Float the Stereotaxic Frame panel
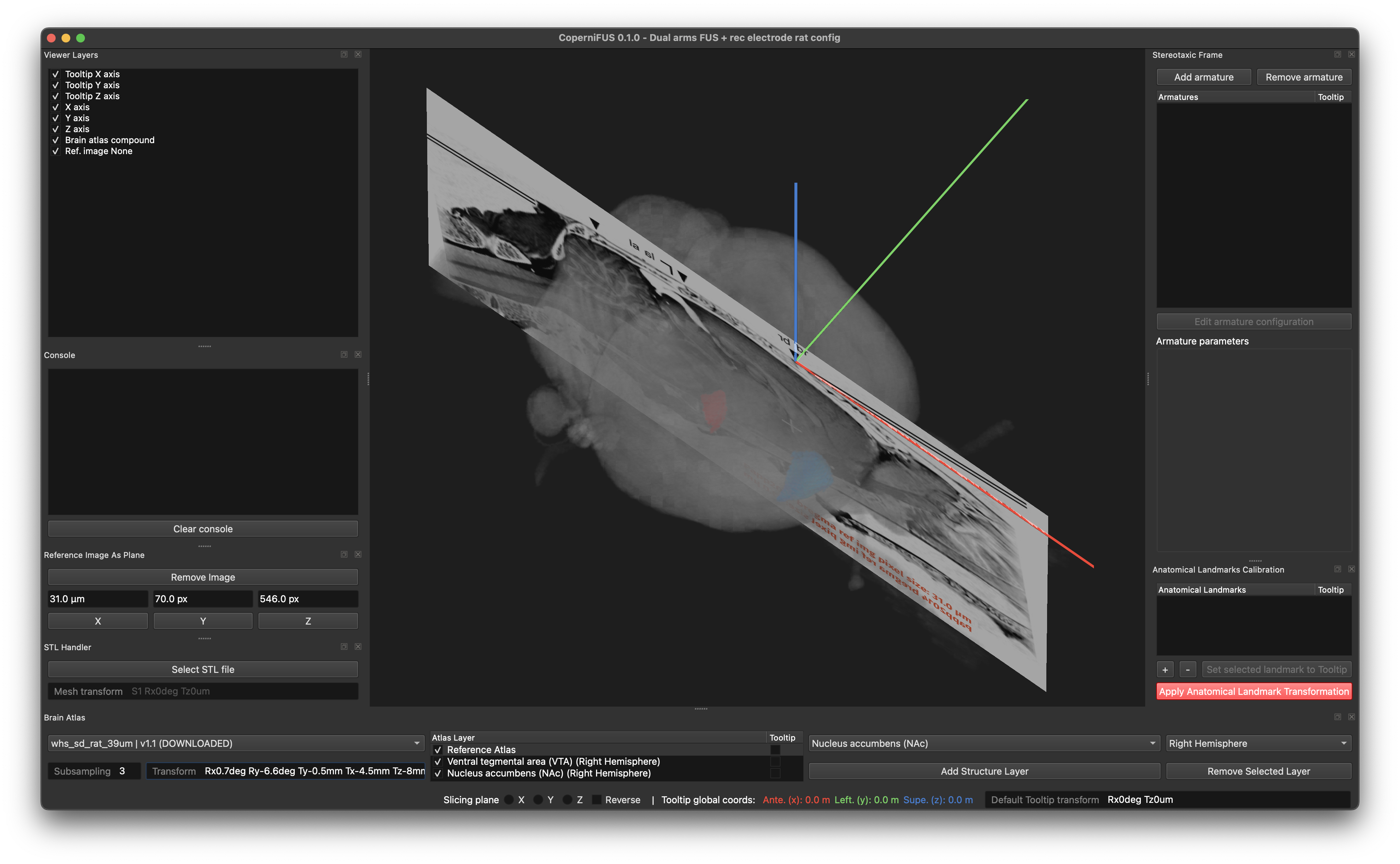Screen dimensions: 1400x864 (1338, 54)
